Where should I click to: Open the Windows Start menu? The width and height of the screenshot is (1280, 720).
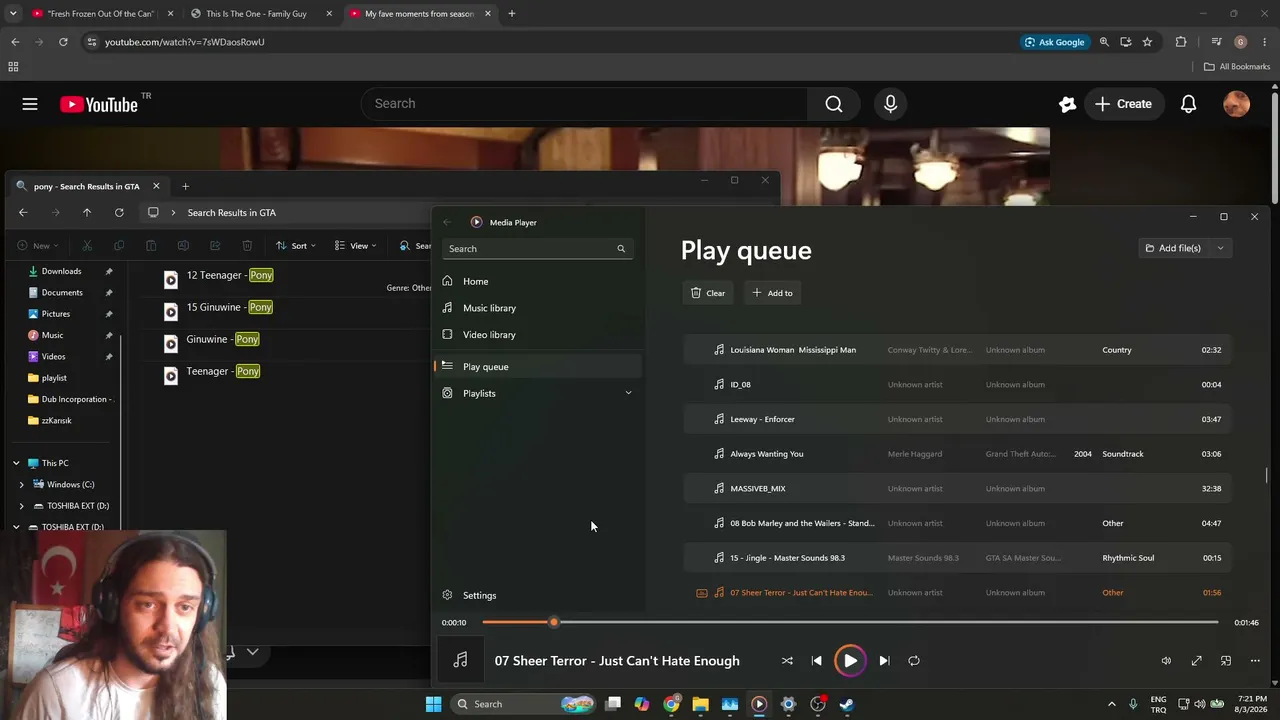coord(433,704)
